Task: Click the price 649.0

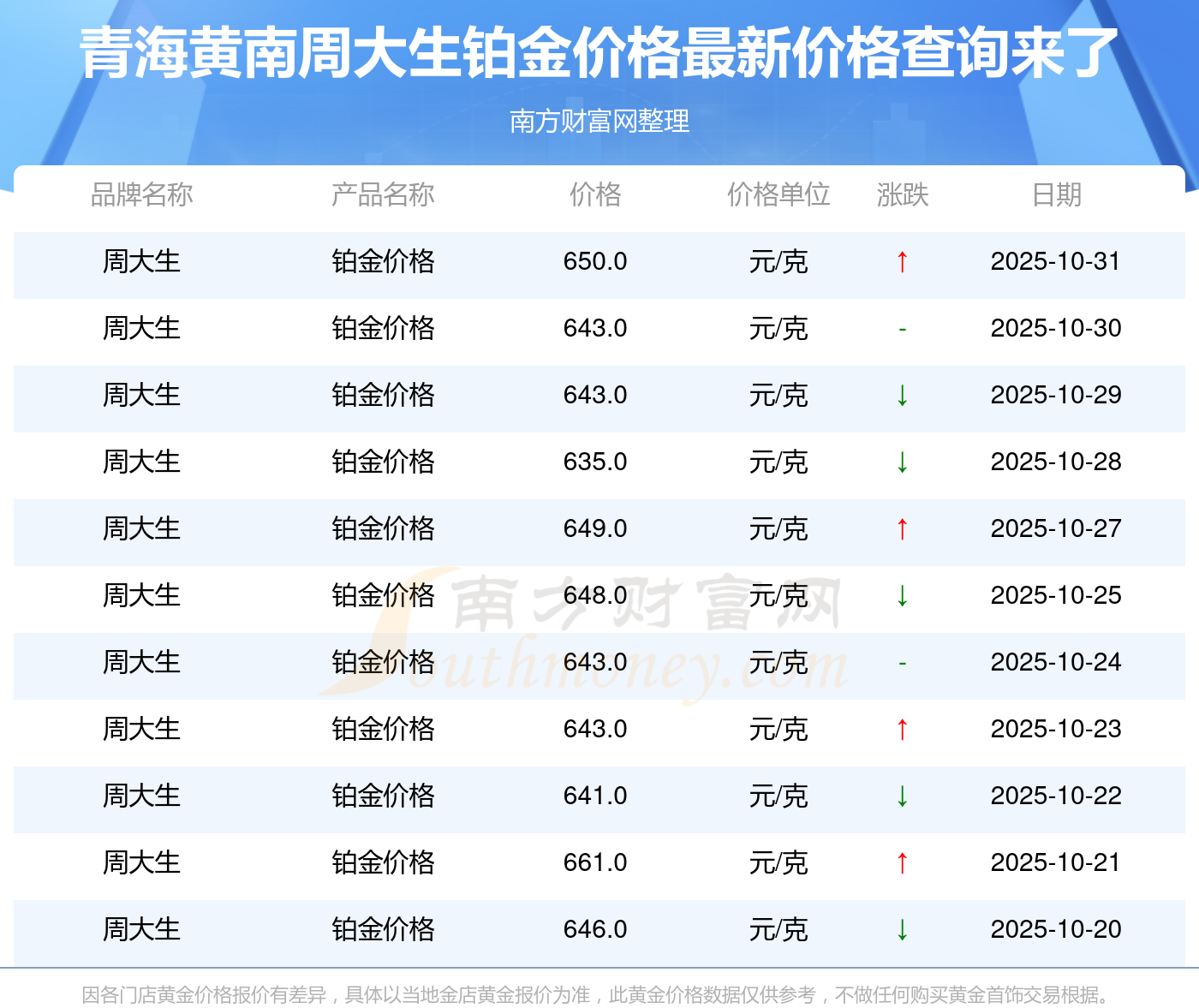Action: click(x=595, y=528)
